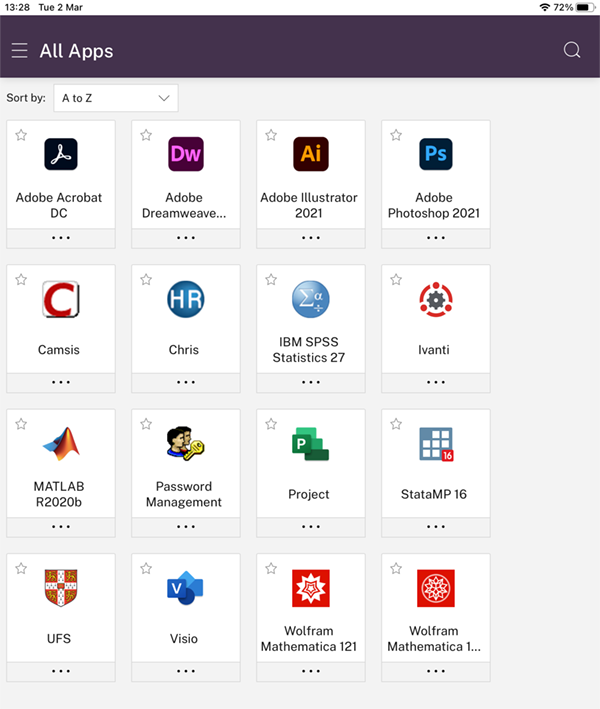This screenshot has width=600, height=709.
Task: Star the Camsis app as favorite
Action: click(x=21, y=279)
